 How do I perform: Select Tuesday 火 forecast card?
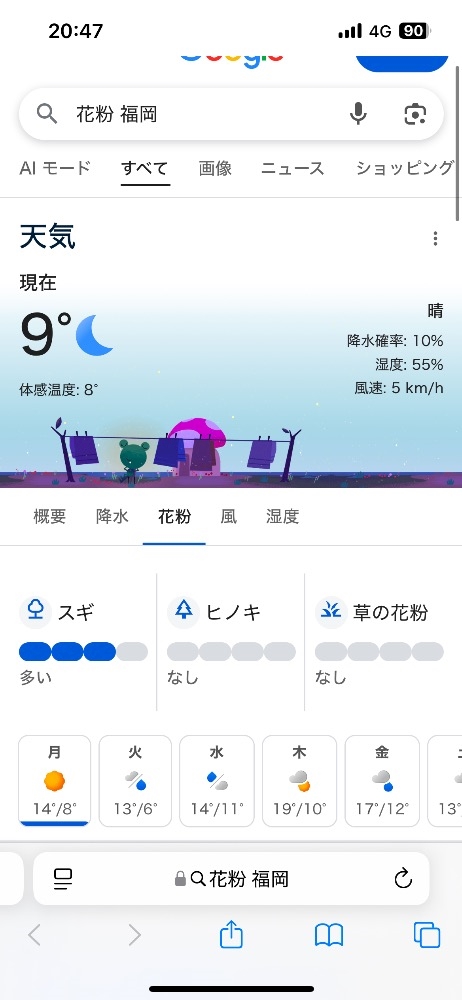click(x=135, y=781)
